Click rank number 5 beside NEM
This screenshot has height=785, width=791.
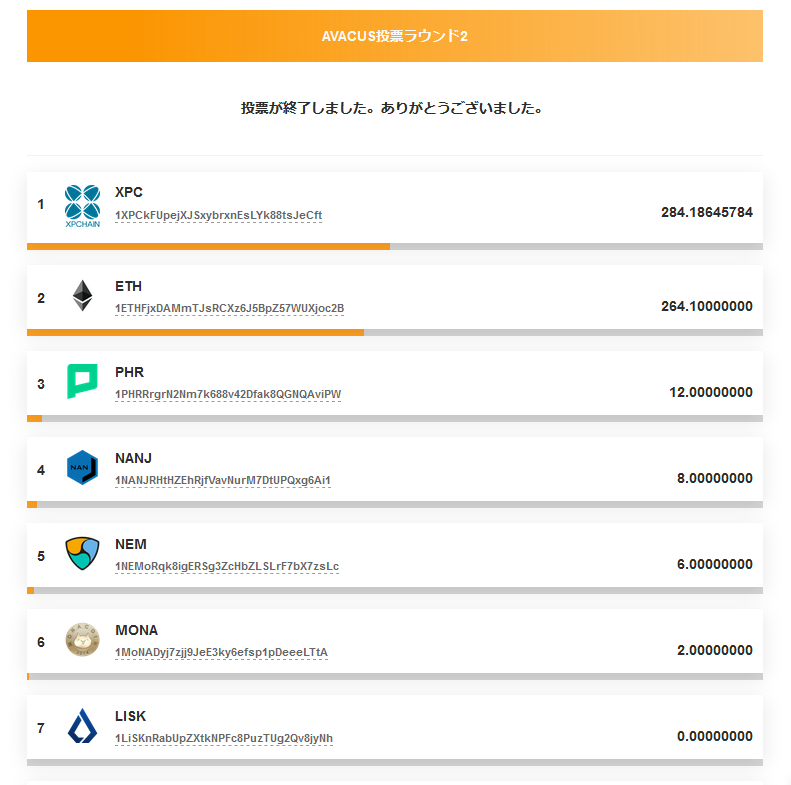click(x=41, y=556)
